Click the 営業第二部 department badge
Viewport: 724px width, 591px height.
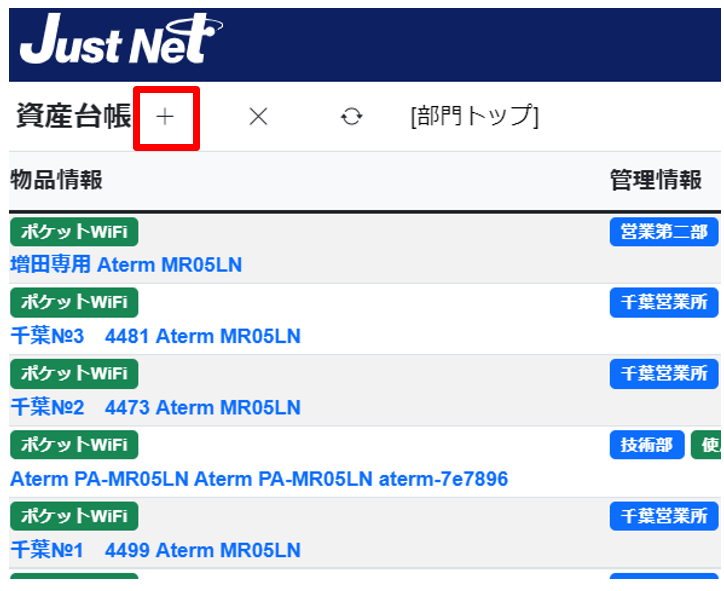tap(664, 232)
